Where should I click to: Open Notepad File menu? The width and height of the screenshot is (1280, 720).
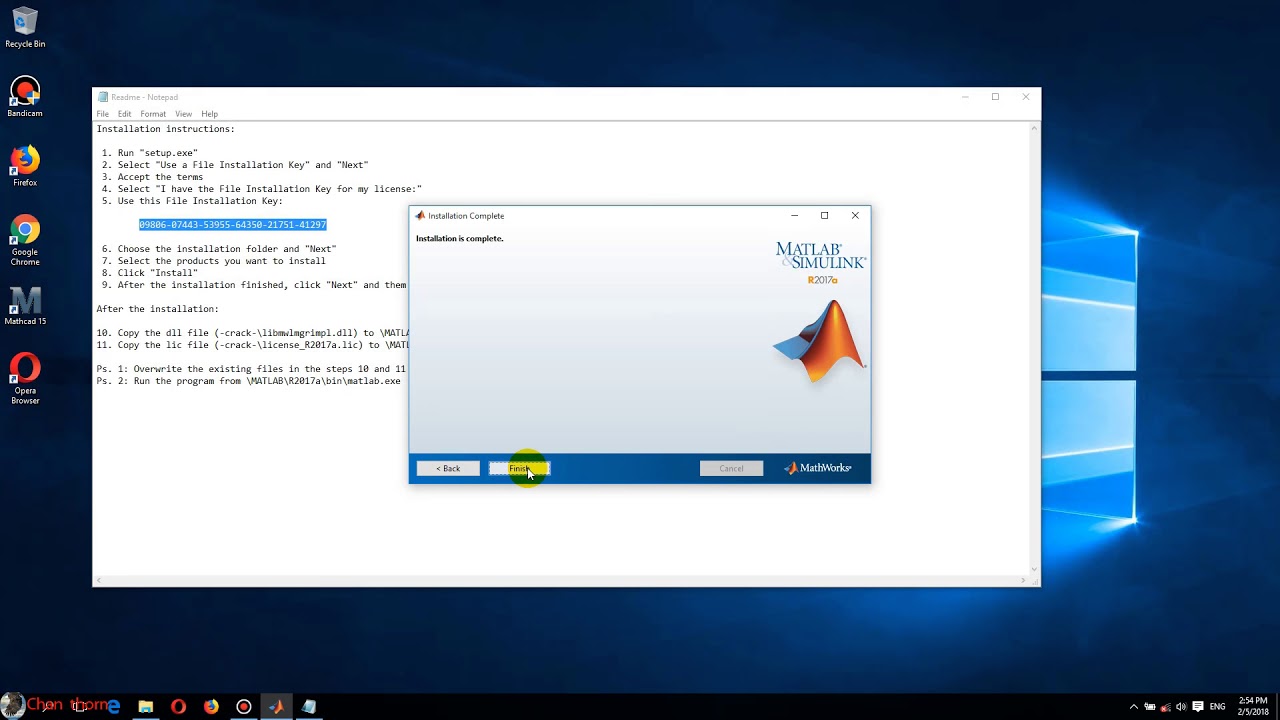[x=102, y=114]
